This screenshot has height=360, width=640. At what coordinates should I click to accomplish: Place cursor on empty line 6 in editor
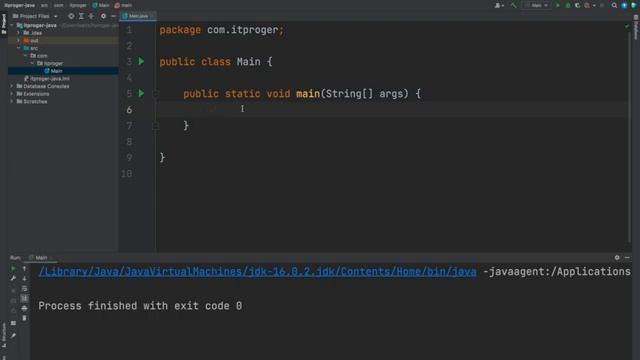[392, 109]
